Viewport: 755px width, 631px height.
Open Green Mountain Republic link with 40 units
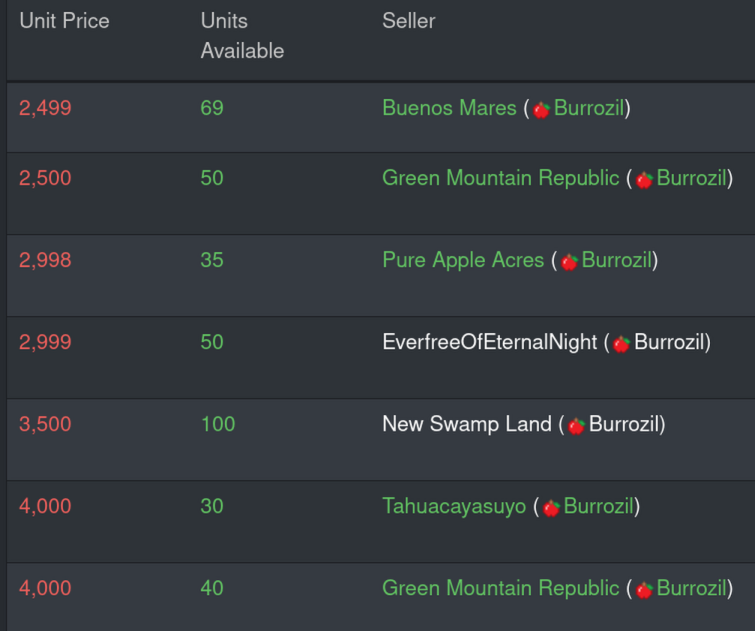pos(501,588)
